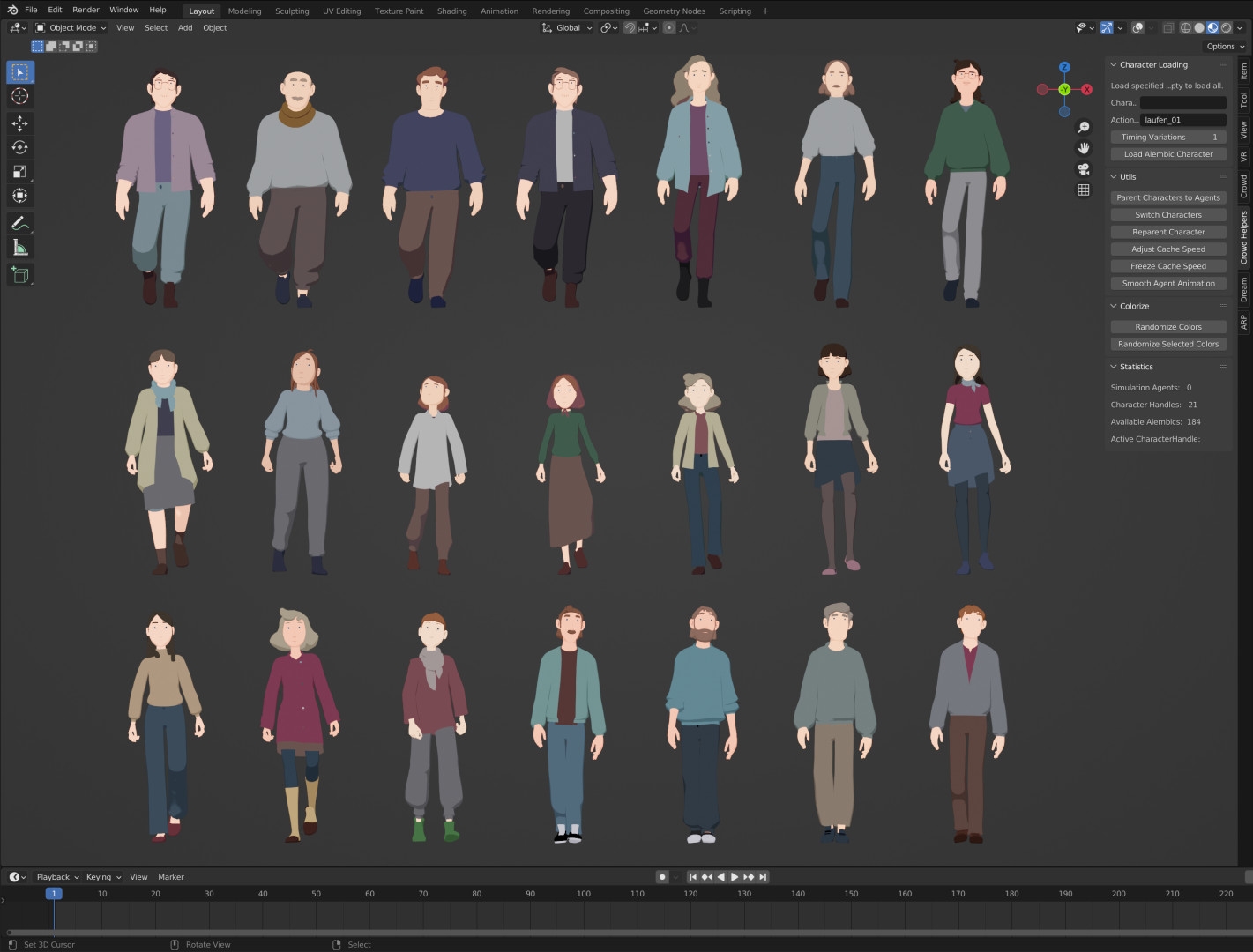Select the 3D Cursor tool
This screenshot has width=1253, height=952.
(19, 96)
